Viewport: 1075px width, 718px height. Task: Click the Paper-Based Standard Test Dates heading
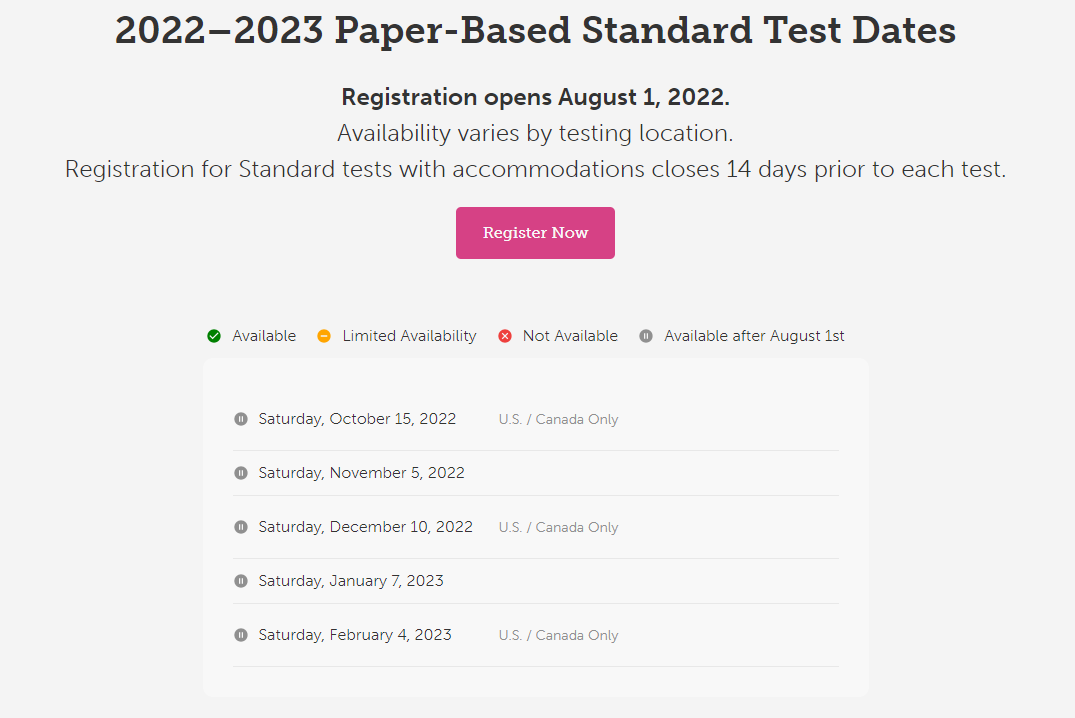(x=536, y=31)
